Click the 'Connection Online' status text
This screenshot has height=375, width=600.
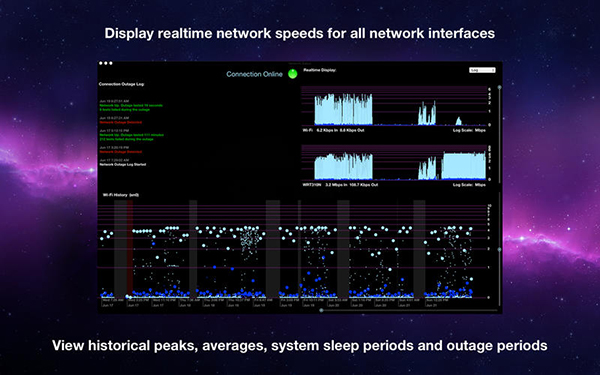point(254,74)
